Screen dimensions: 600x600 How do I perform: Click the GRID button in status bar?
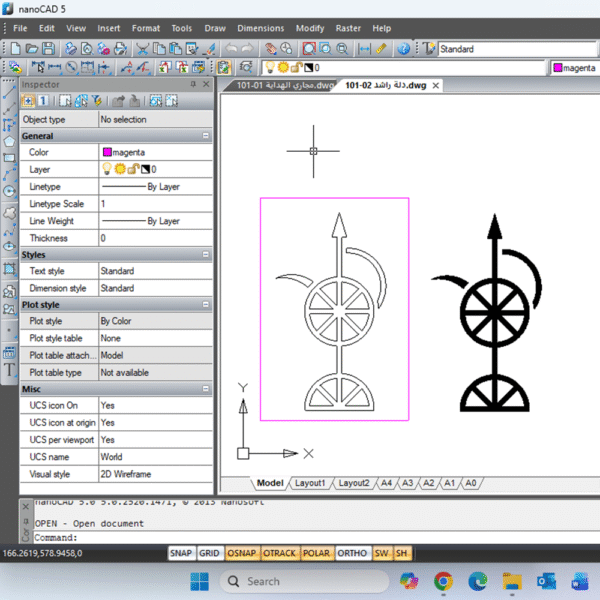(x=209, y=553)
